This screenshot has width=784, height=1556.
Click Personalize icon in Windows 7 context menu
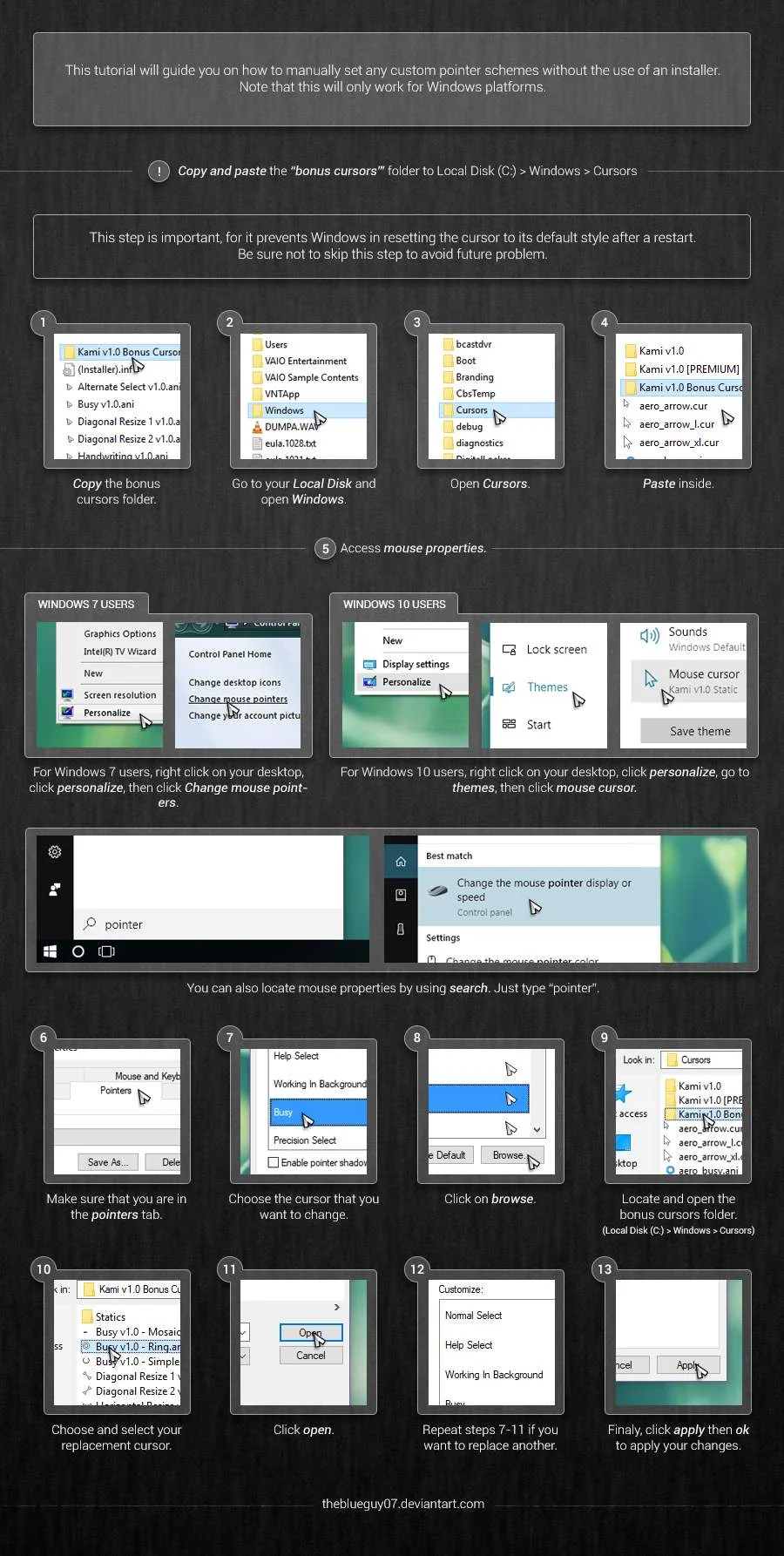pos(67,713)
